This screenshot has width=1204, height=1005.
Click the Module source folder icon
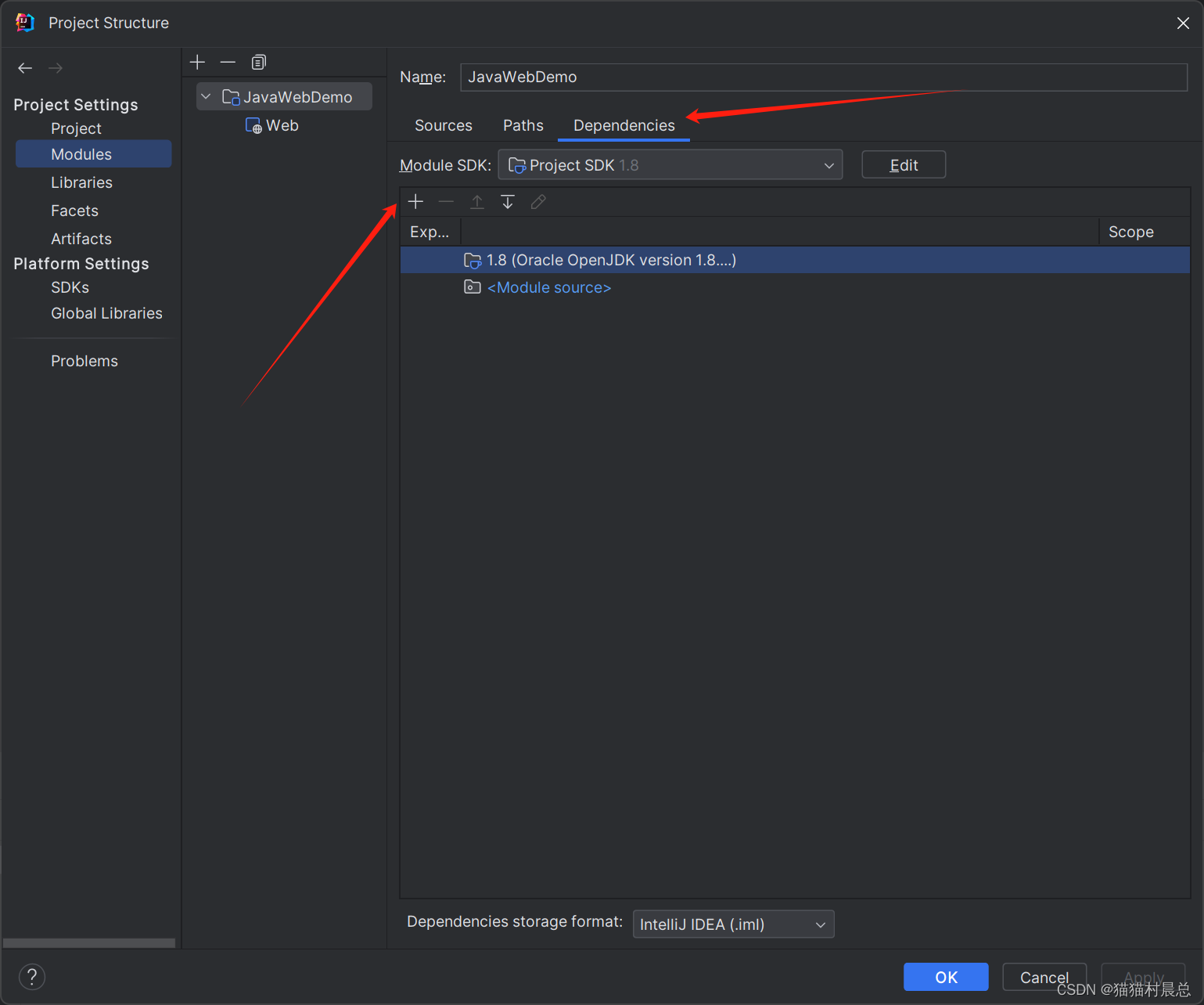(x=473, y=287)
